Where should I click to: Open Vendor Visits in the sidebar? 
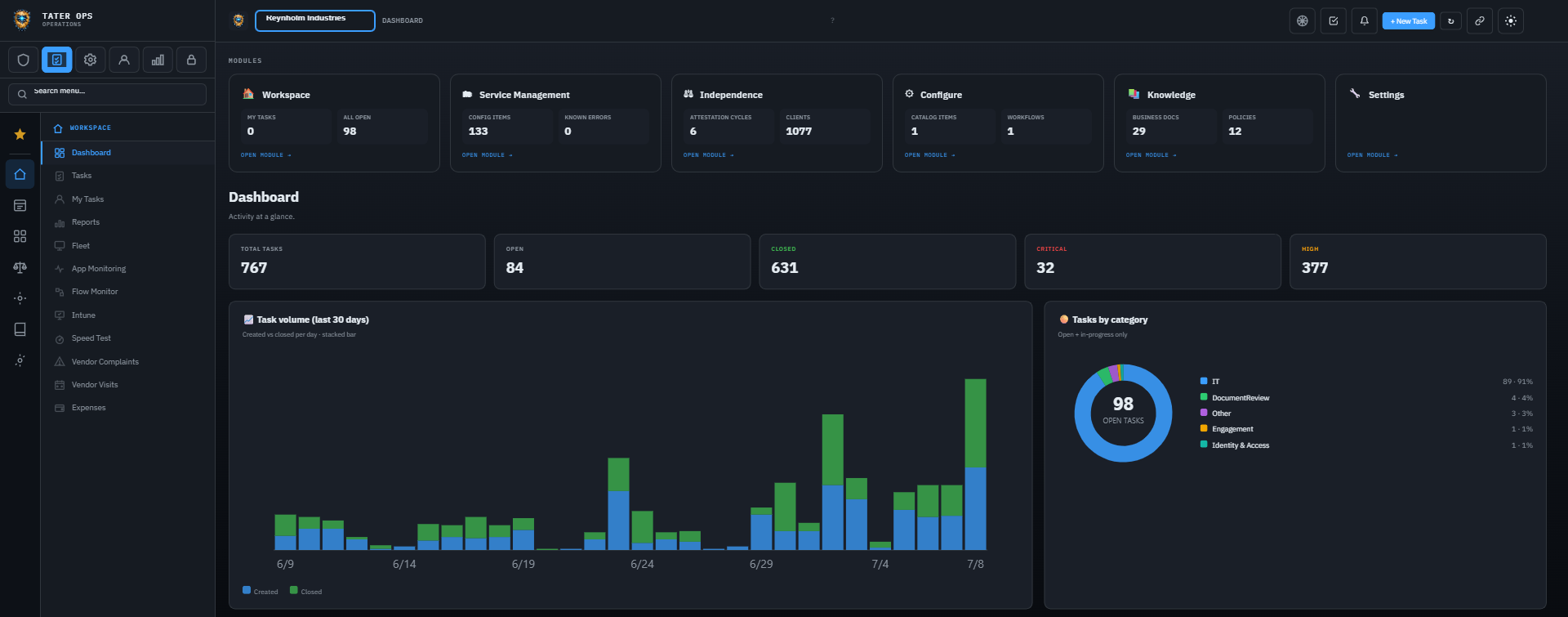[x=127, y=385]
